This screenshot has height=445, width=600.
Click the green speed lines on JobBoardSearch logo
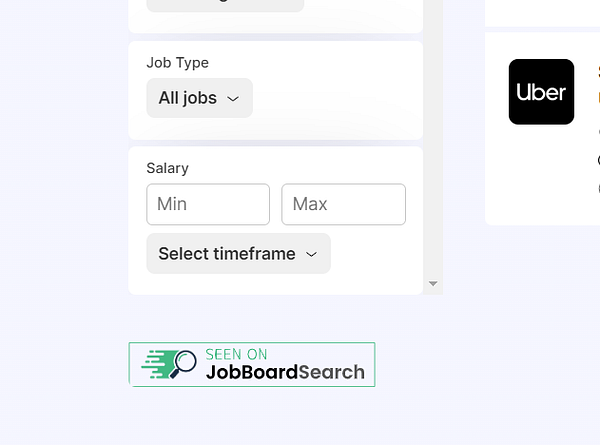click(x=153, y=365)
